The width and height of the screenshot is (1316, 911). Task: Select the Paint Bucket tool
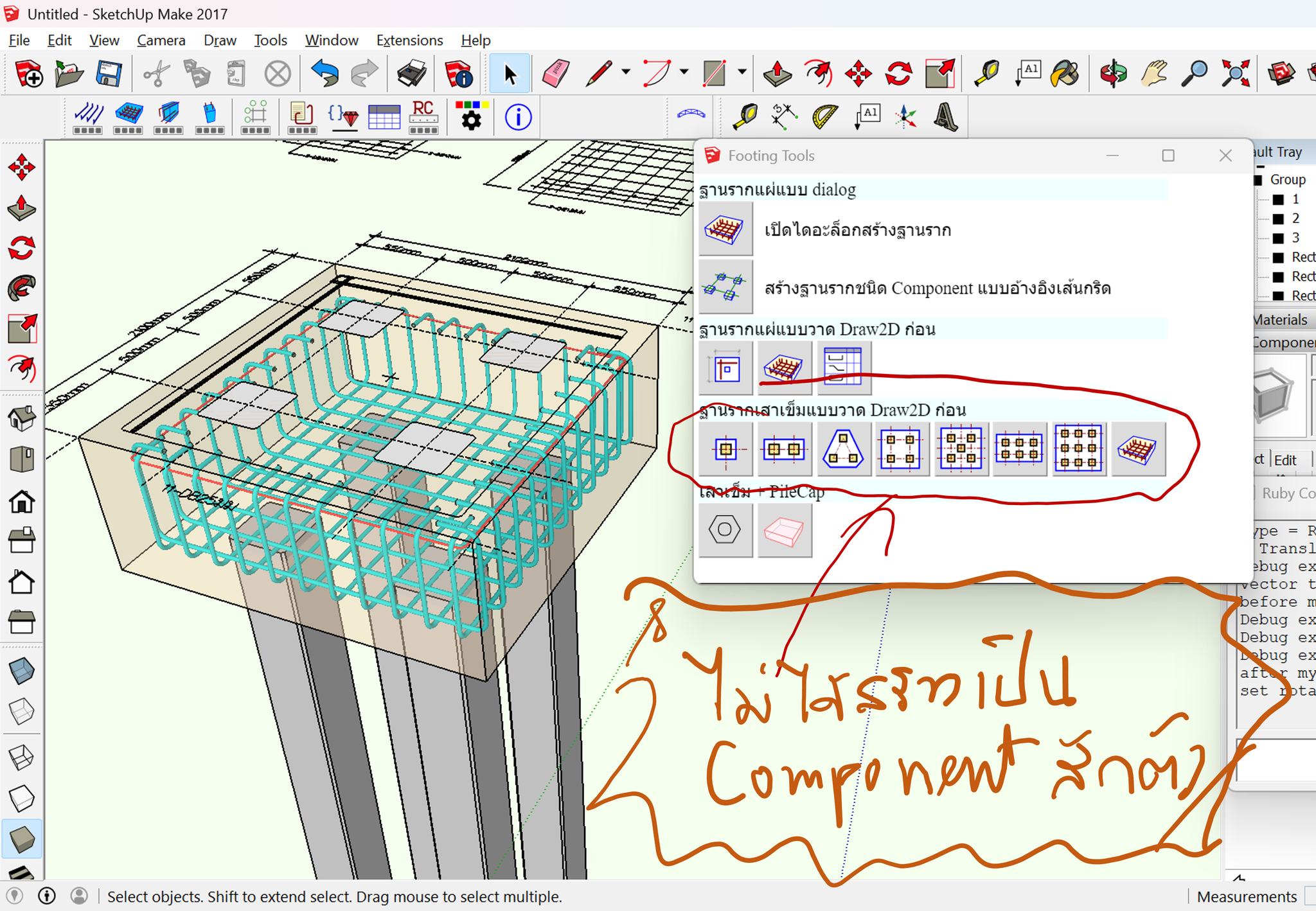pyautogui.click(x=1065, y=74)
